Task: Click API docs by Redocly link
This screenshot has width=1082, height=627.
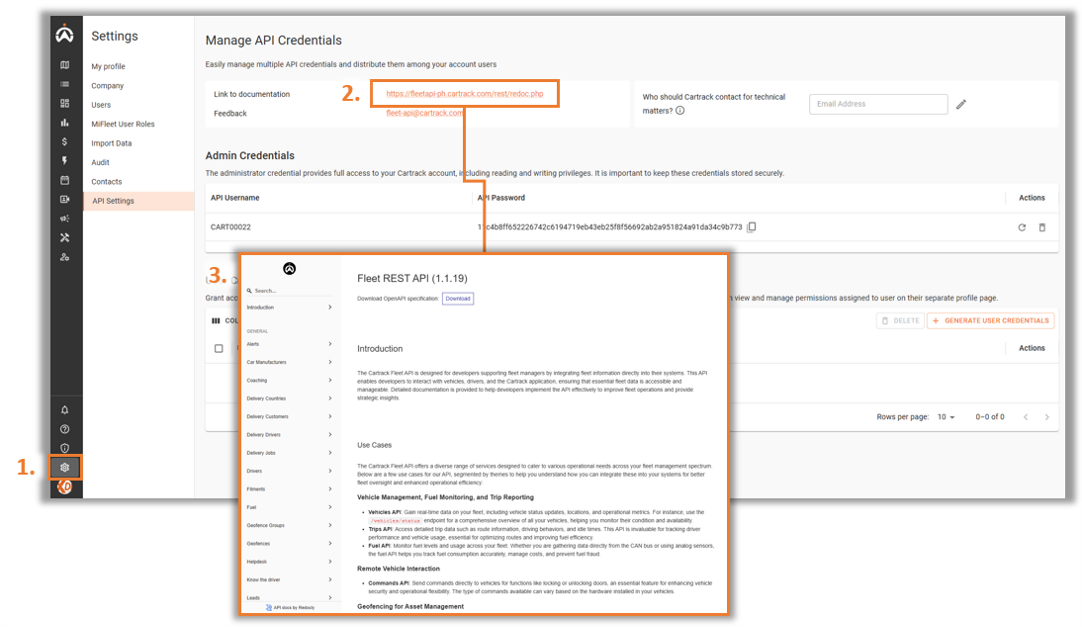Action: [x=291, y=608]
